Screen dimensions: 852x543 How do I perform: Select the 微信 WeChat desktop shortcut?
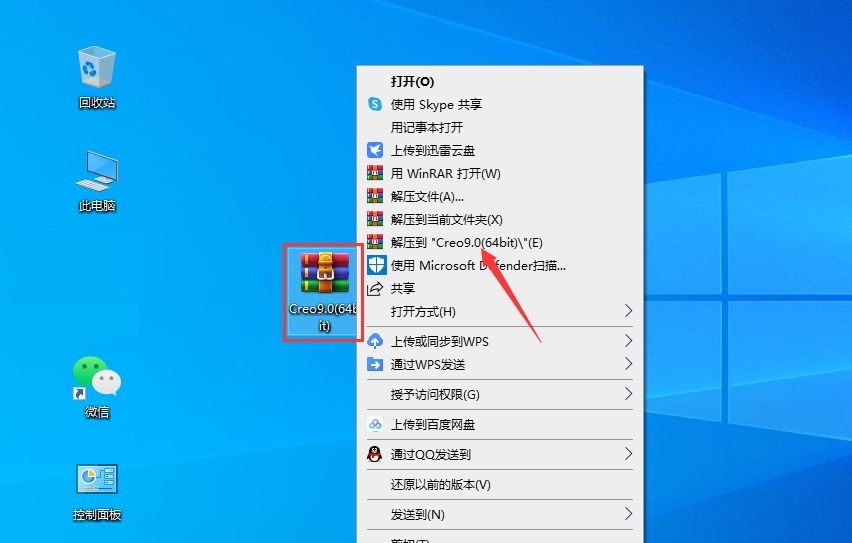click(97, 377)
